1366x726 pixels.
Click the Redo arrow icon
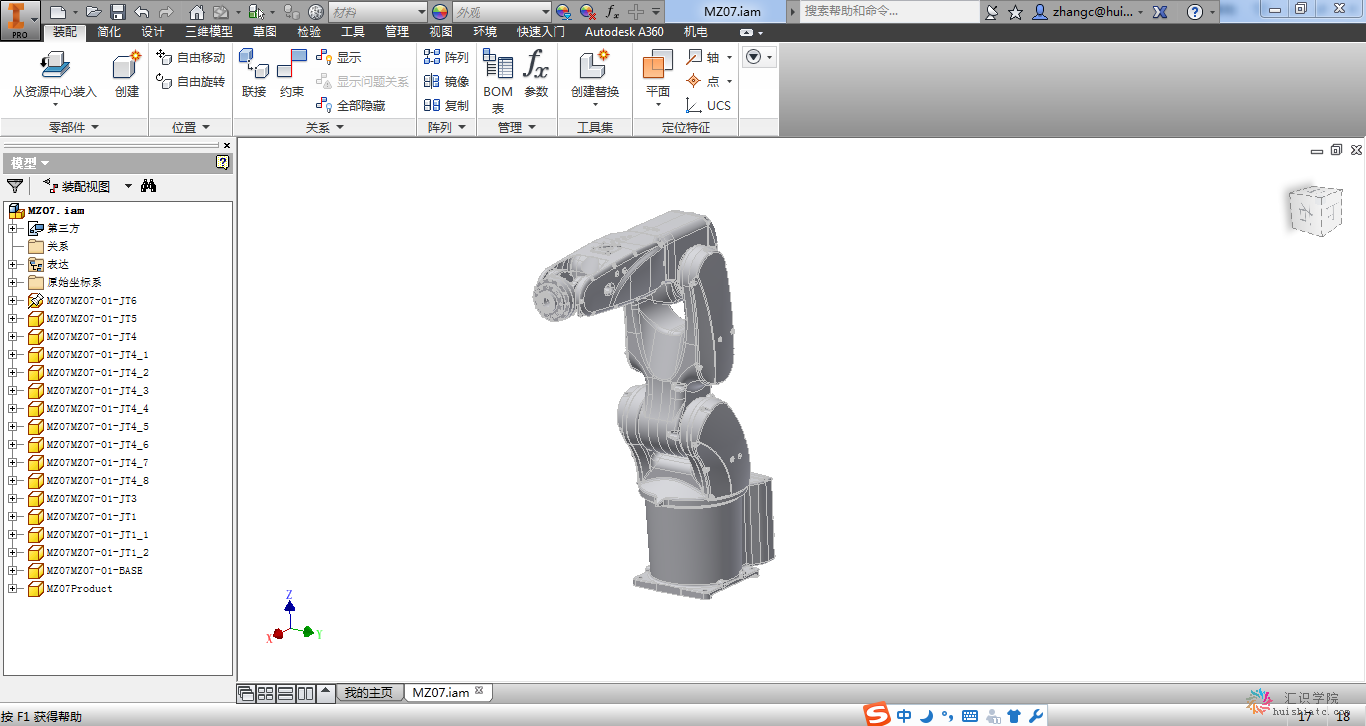click(x=165, y=12)
